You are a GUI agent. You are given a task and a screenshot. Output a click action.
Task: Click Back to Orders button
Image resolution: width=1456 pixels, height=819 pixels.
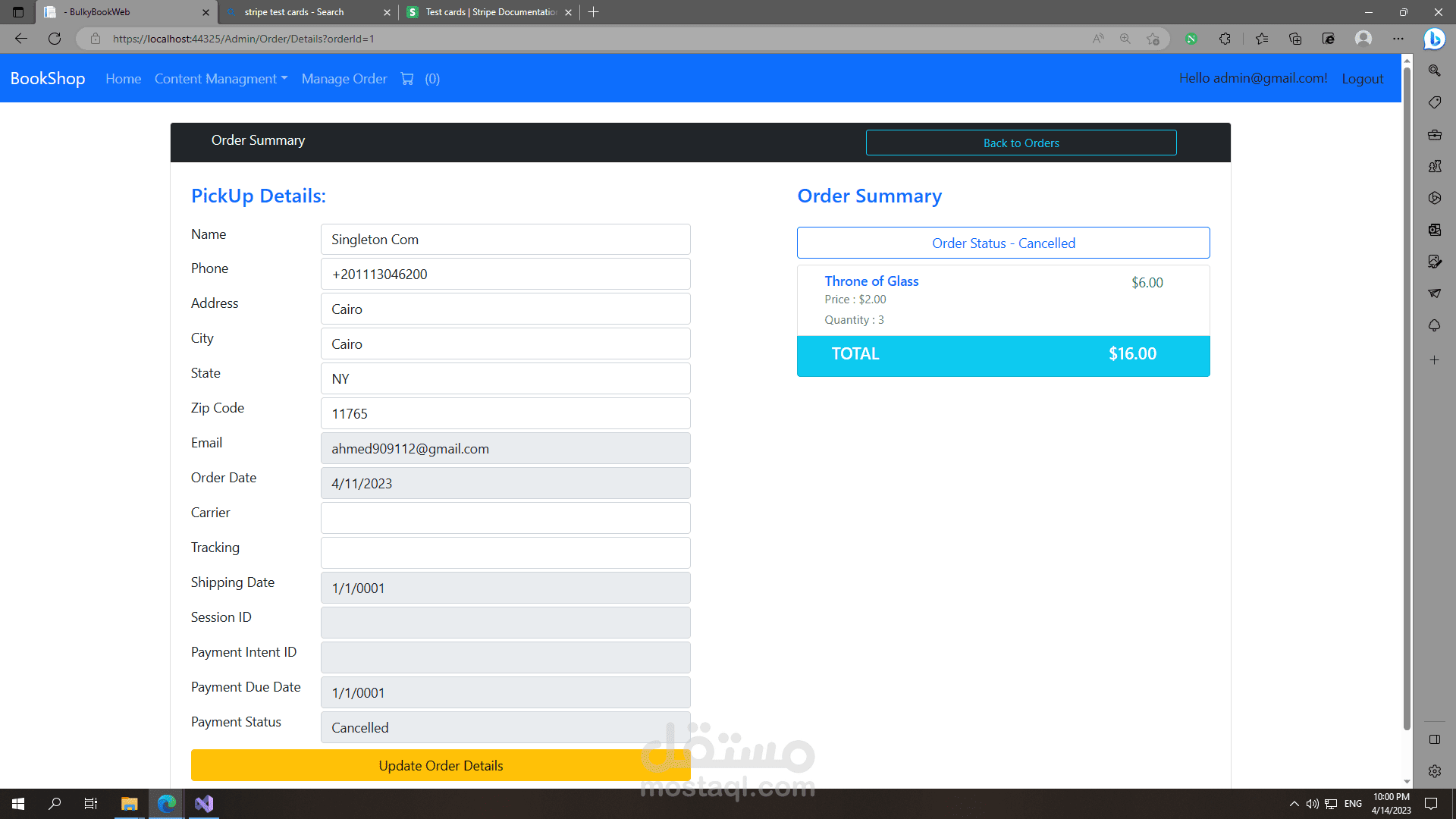coord(1021,143)
